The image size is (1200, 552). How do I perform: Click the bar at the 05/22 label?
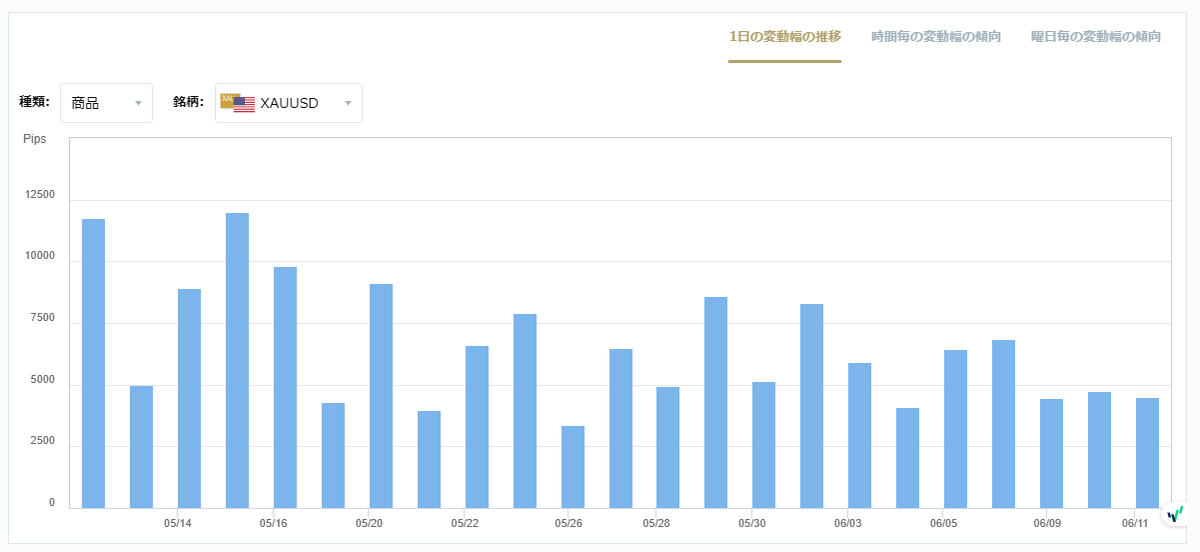(x=477, y=427)
